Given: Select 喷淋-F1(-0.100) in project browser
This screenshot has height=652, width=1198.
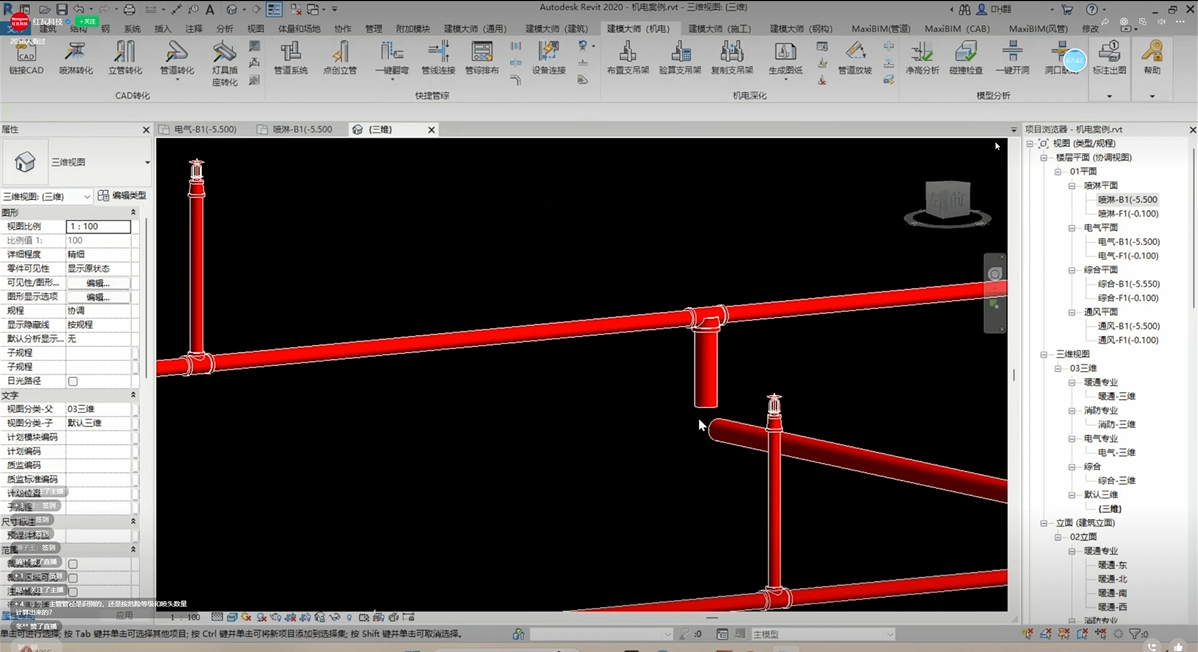Looking at the screenshot, I should pyautogui.click(x=1128, y=213).
